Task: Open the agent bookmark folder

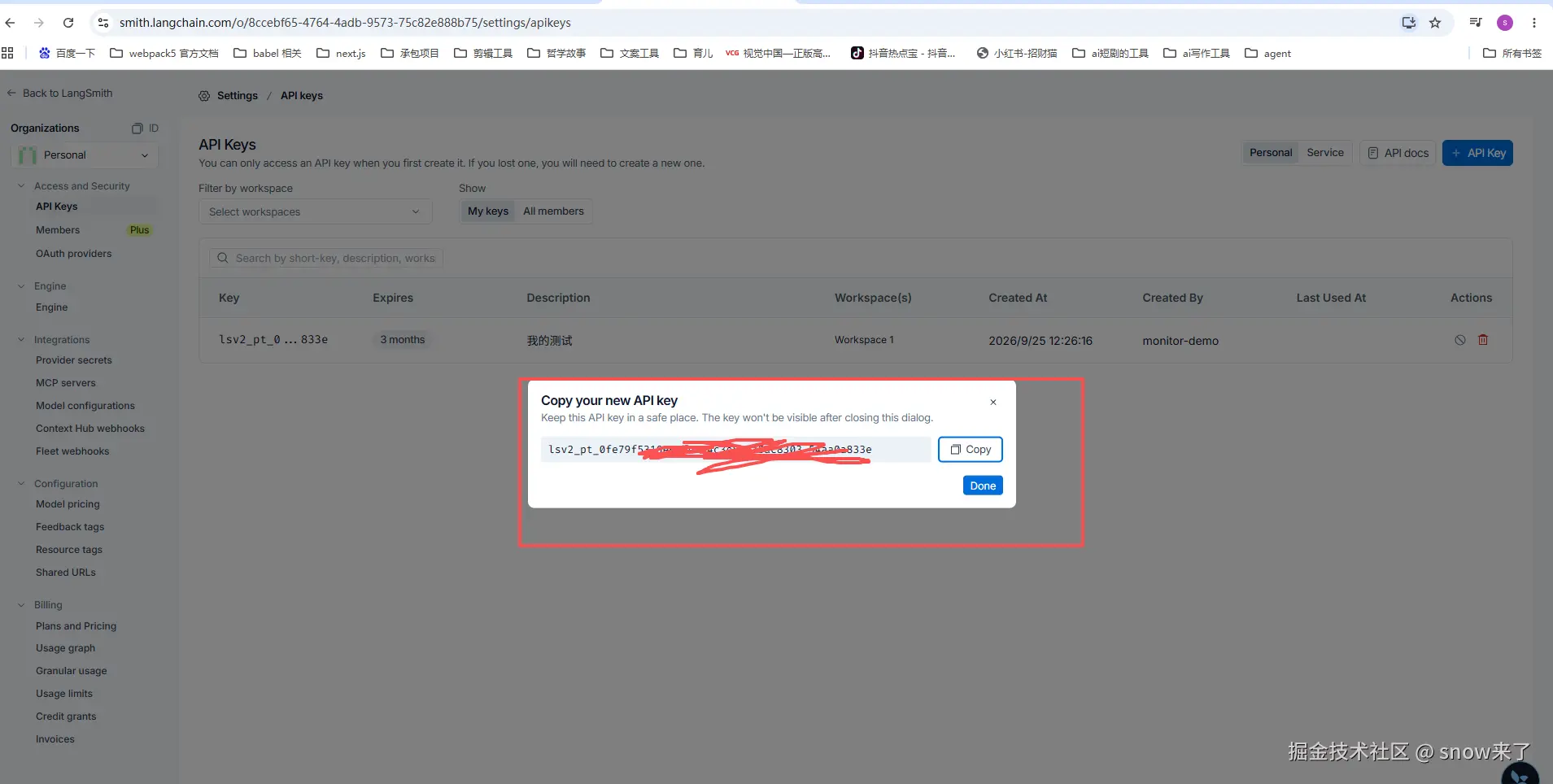Action: pos(1267,53)
